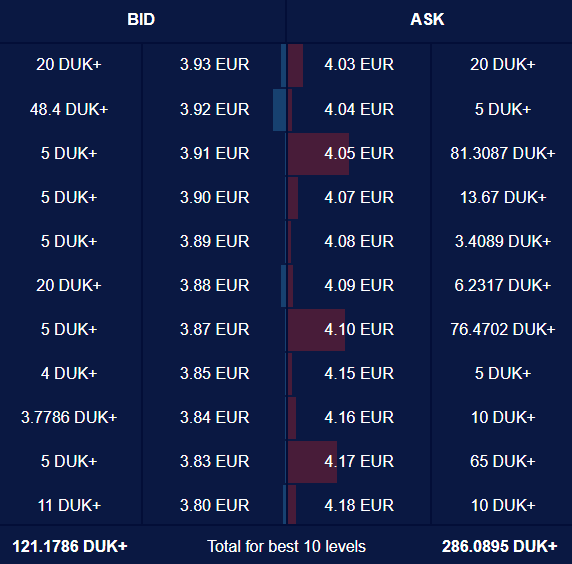Click the ASK column header
The width and height of the screenshot is (572, 564).
tap(427, 19)
